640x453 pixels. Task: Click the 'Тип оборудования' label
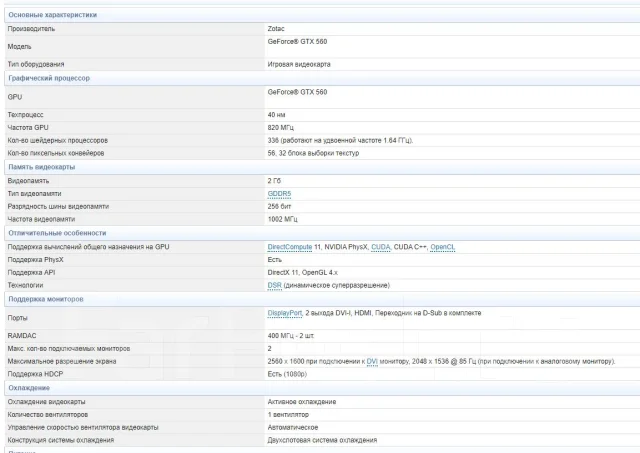point(36,64)
